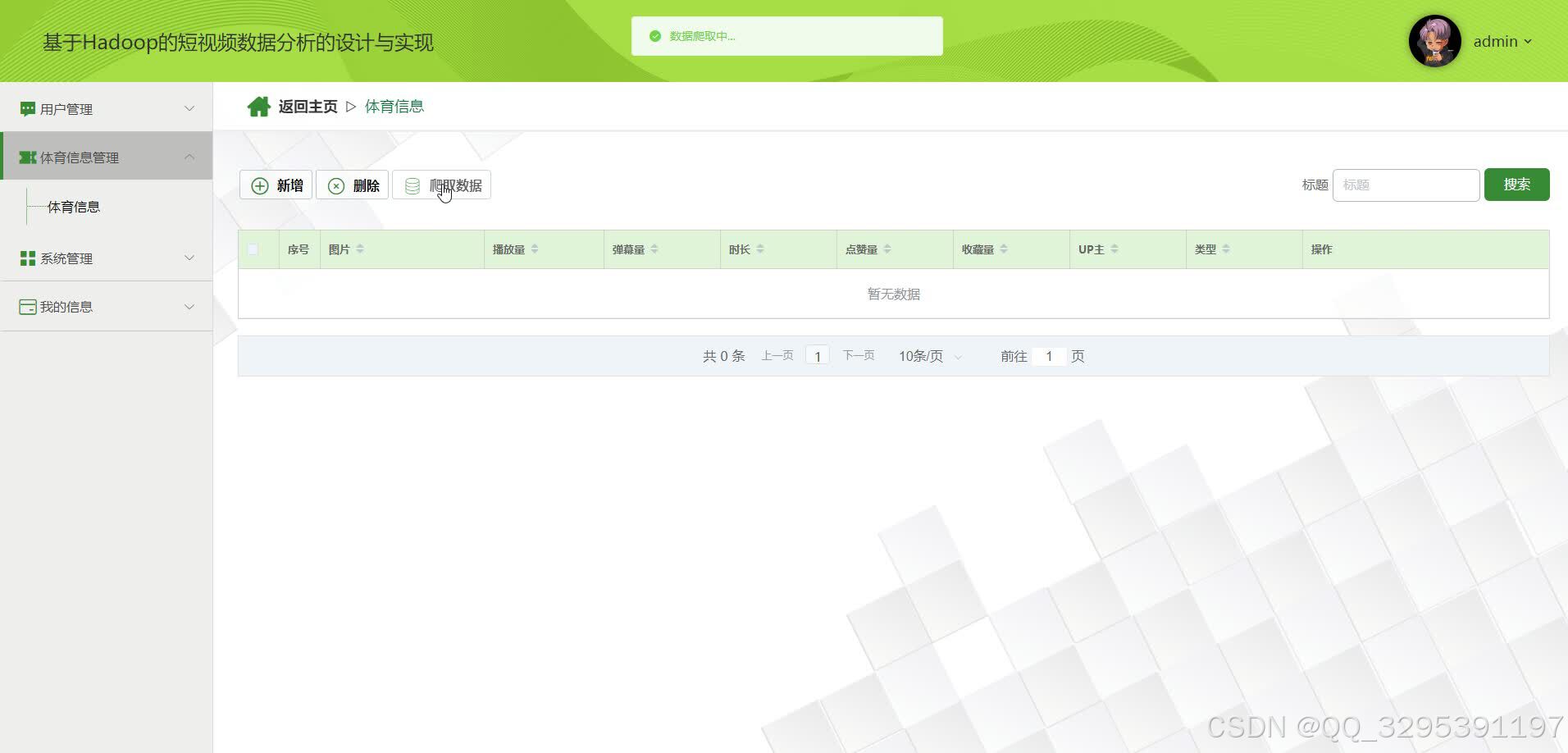
Task: Click the 暂无数据 empty table text
Action: click(894, 294)
